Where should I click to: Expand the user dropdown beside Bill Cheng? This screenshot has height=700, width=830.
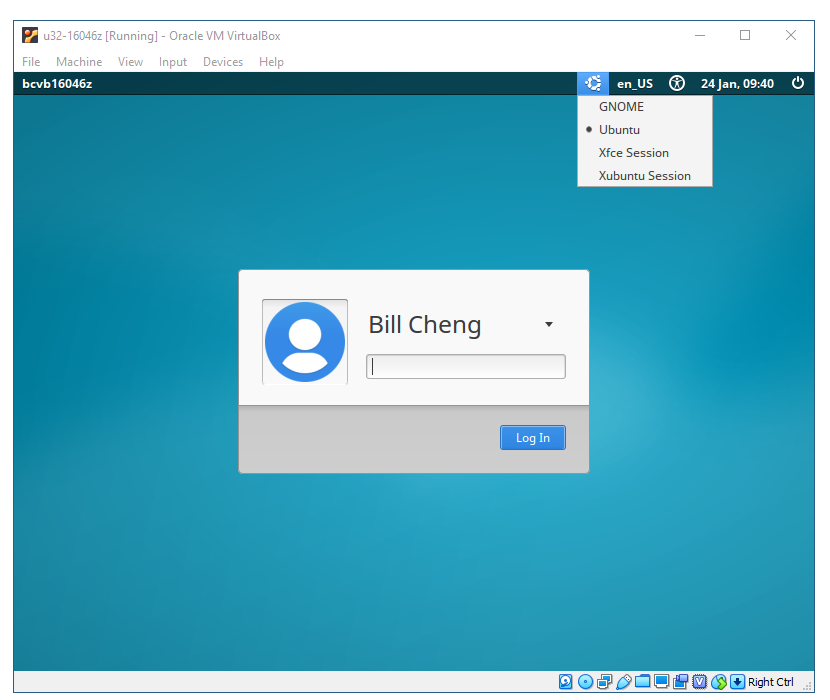pyautogui.click(x=548, y=325)
